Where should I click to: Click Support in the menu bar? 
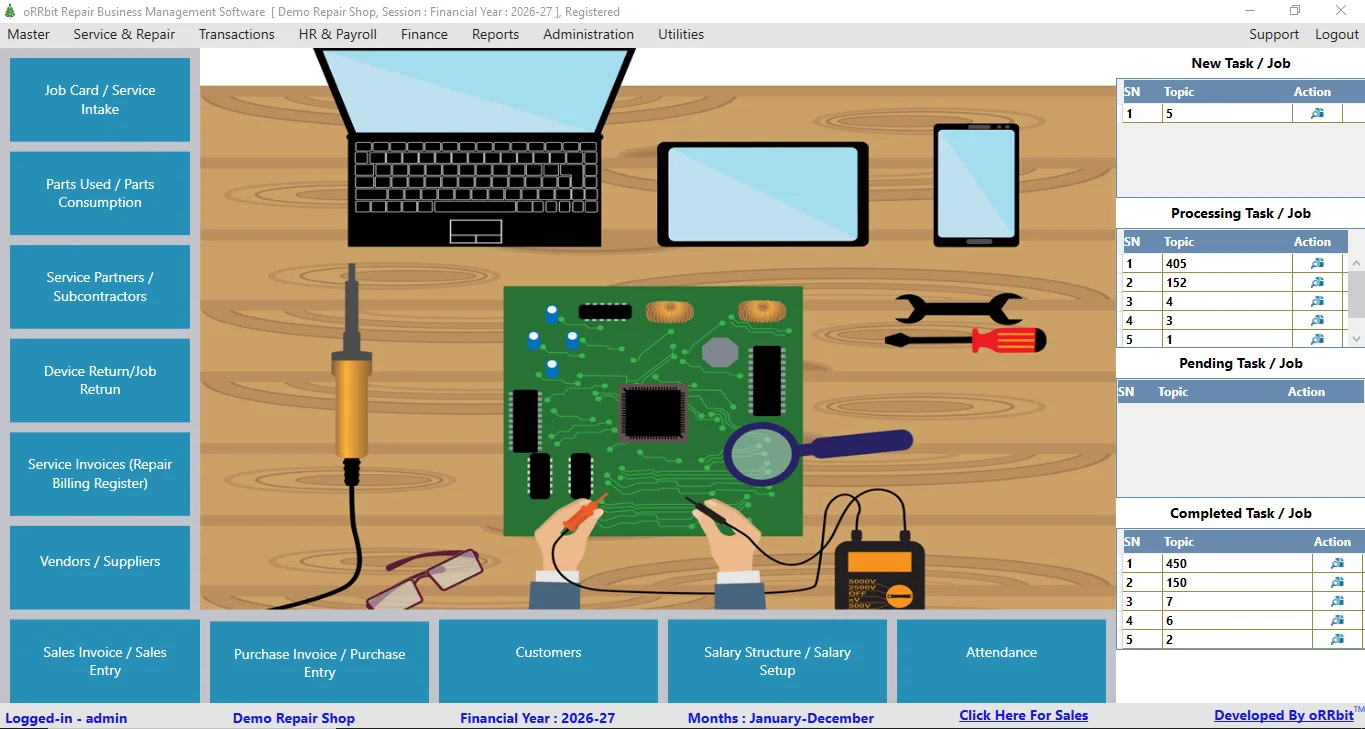[1274, 34]
